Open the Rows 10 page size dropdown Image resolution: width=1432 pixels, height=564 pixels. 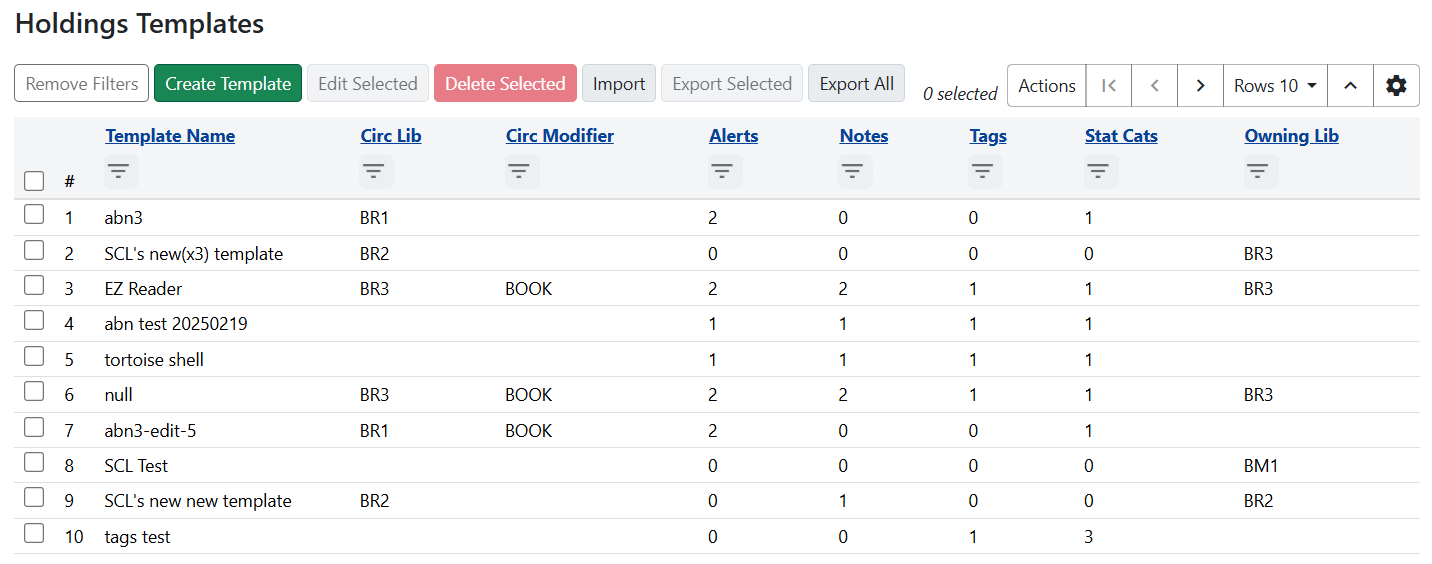[1274, 86]
